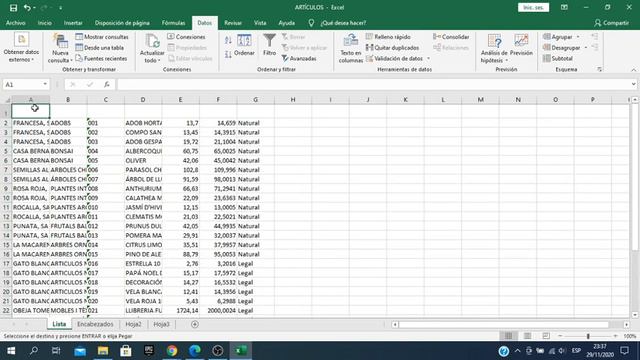The width and height of the screenshot is (640, 360).
Task: Switch to Normal view in status bar
Action: coord(508,336)
